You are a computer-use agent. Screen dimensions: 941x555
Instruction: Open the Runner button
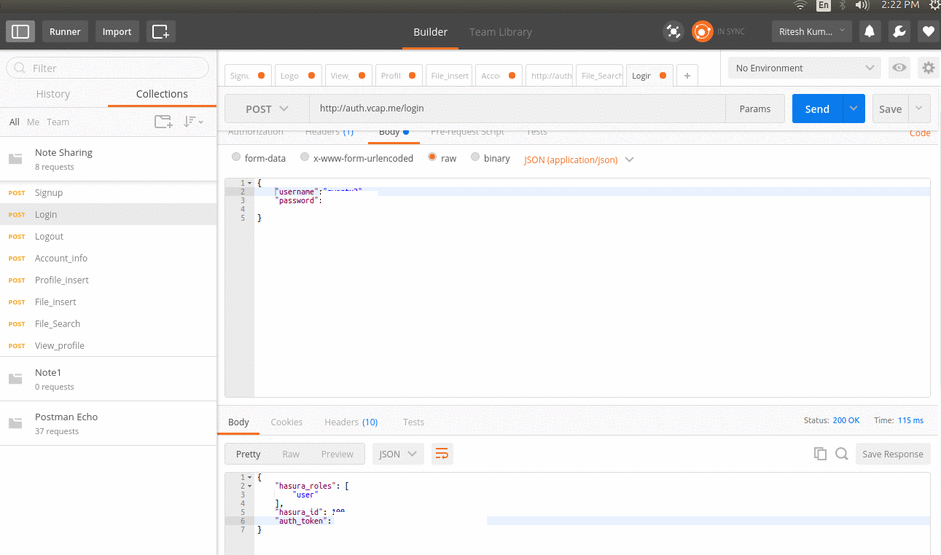coord(65,31)
